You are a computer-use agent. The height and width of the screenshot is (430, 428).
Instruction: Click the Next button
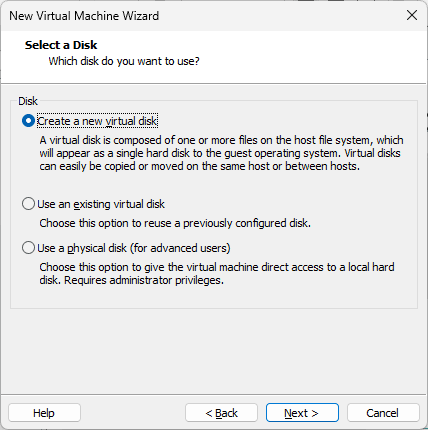(x=302, y=413)
